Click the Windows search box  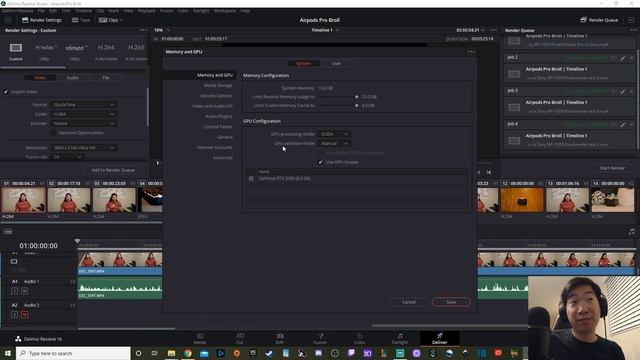(x=73, y=353)
